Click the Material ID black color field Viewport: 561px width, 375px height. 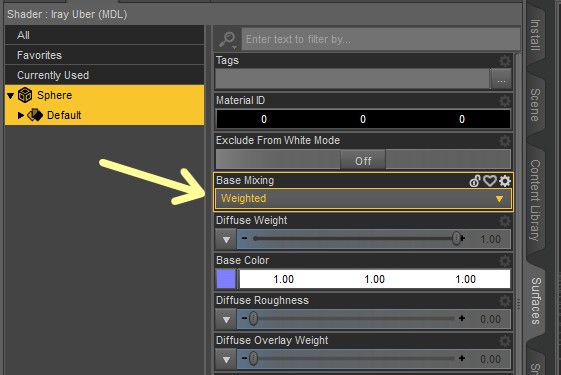[x=363, y=119]
